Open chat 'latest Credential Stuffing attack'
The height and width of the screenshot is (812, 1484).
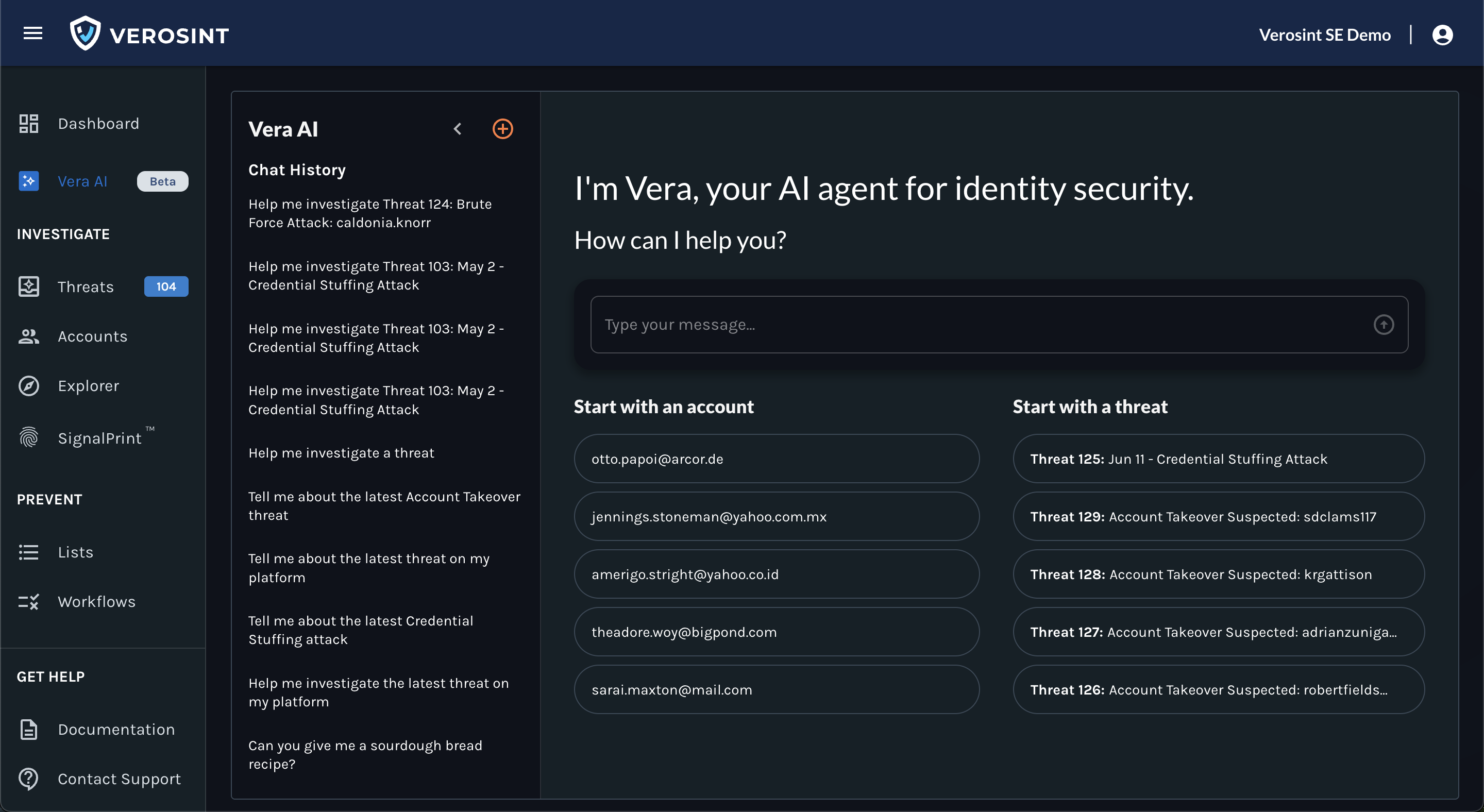[361, 630]
